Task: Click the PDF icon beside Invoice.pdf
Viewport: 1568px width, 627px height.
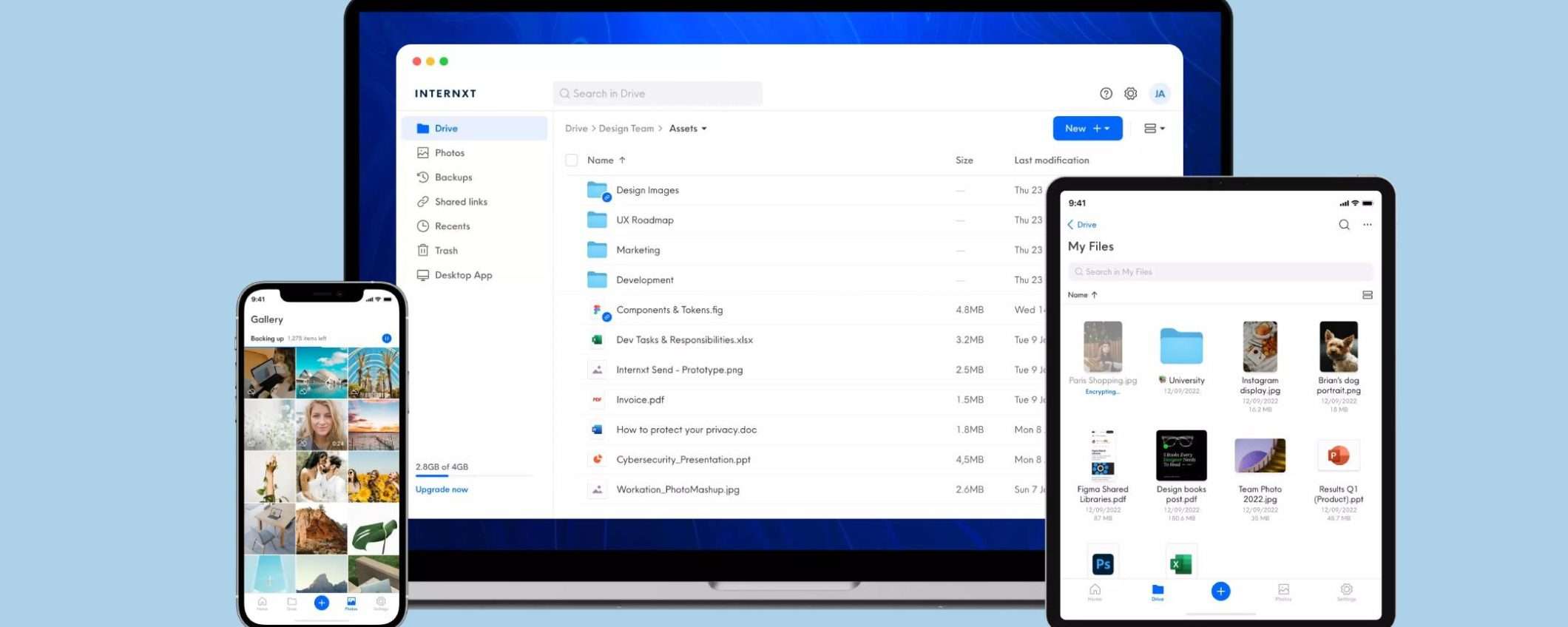Action: [597, 400]
